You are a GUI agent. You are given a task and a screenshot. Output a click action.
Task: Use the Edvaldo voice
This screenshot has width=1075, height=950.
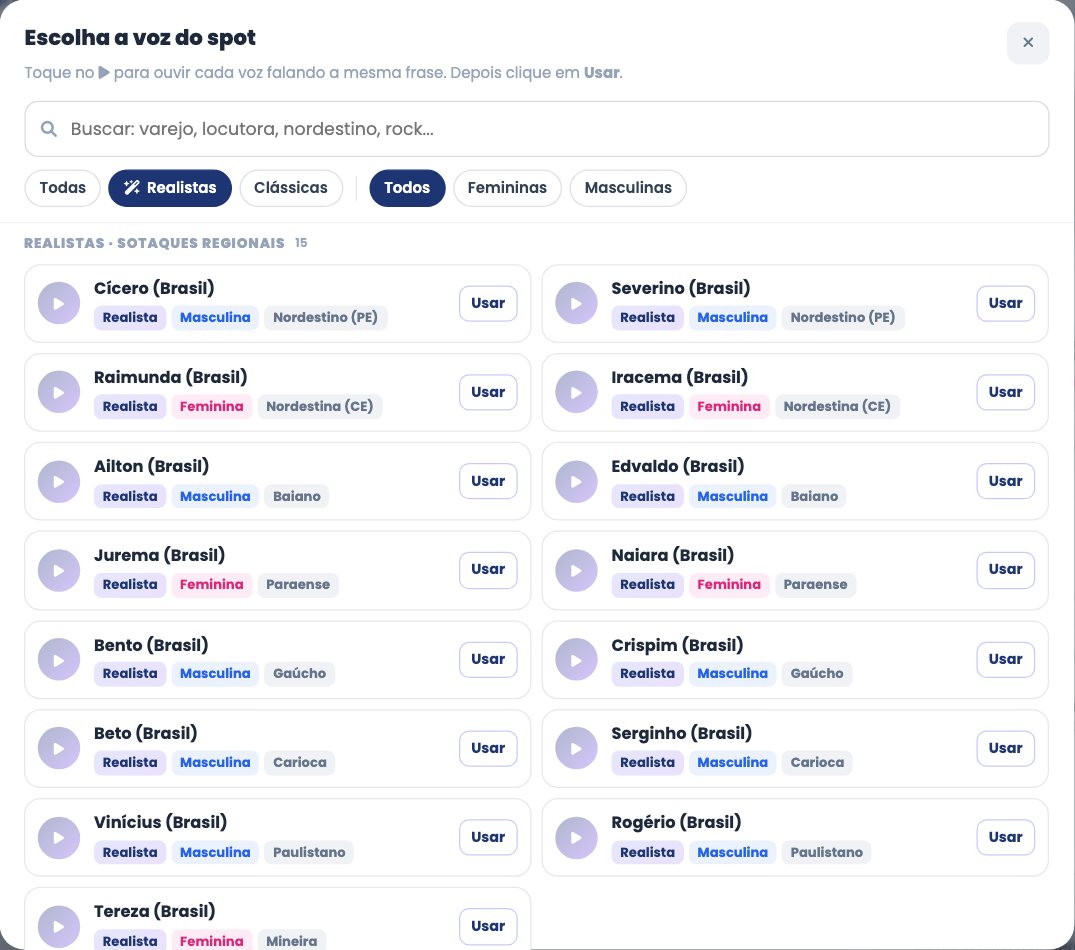point(1005,481)
